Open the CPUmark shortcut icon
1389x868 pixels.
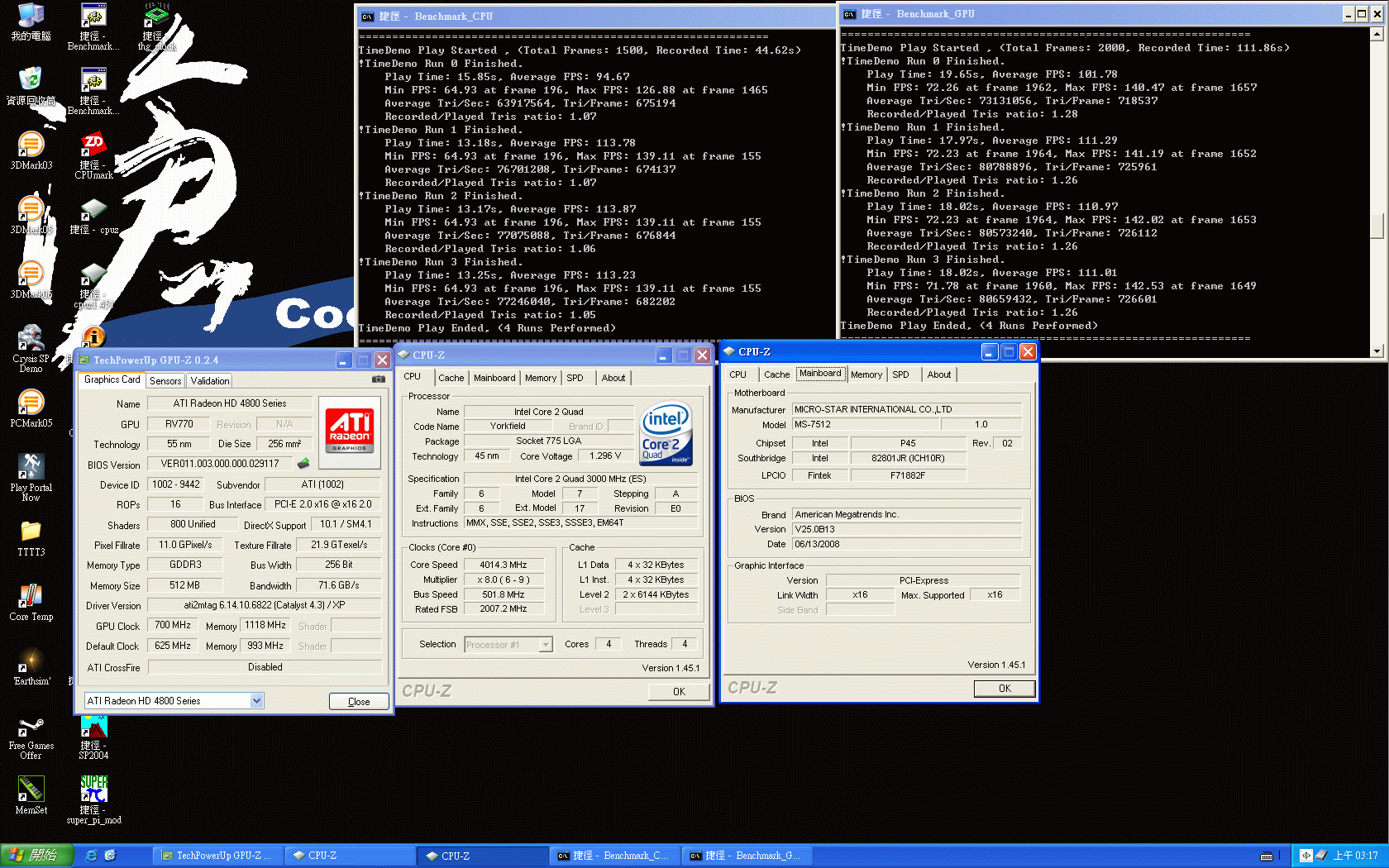tap(93, 155)
